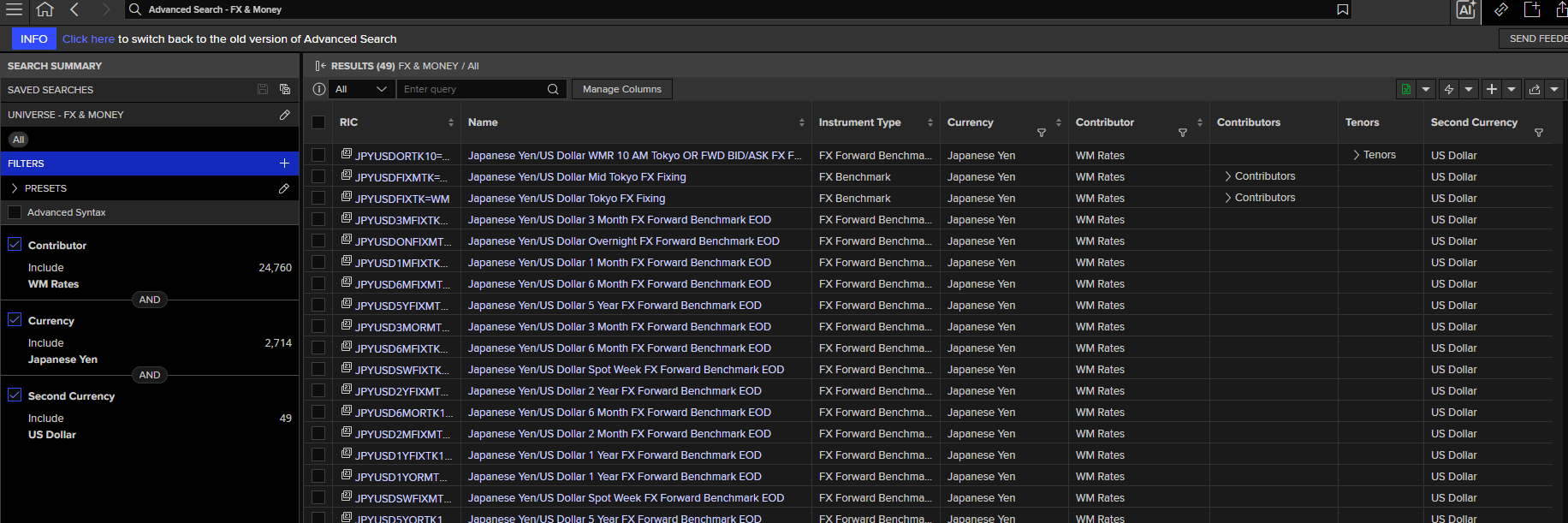Click the bookmark icon in search bar
The width and height of the screenshot is (1568, 523).
[1342, 9]
